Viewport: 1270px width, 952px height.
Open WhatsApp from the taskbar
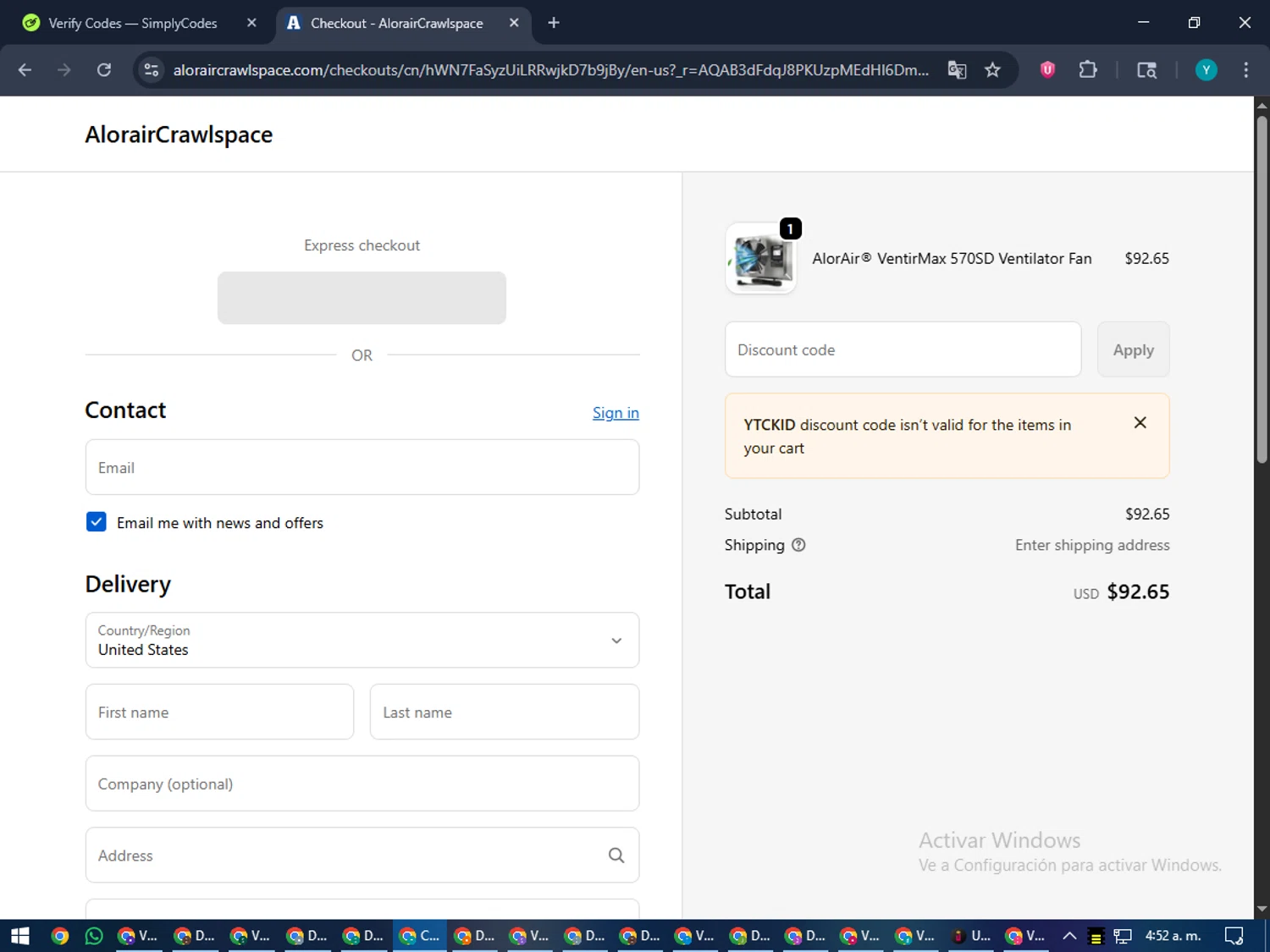tap(94, 936)
